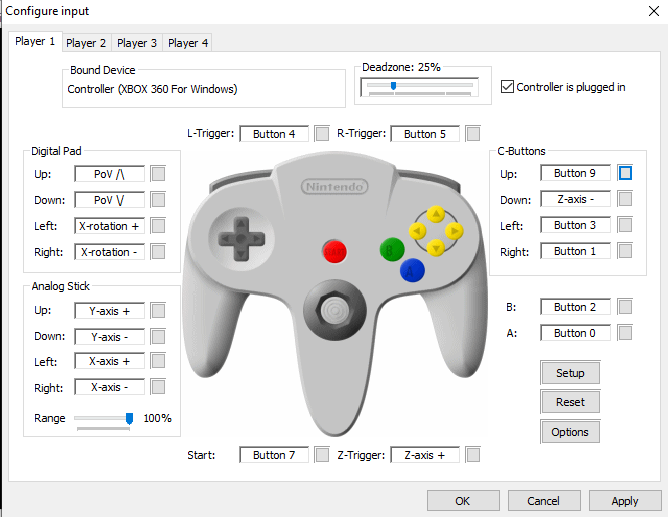
Task: Click the Bound Device controller name text
Action: tap(152, 89)
